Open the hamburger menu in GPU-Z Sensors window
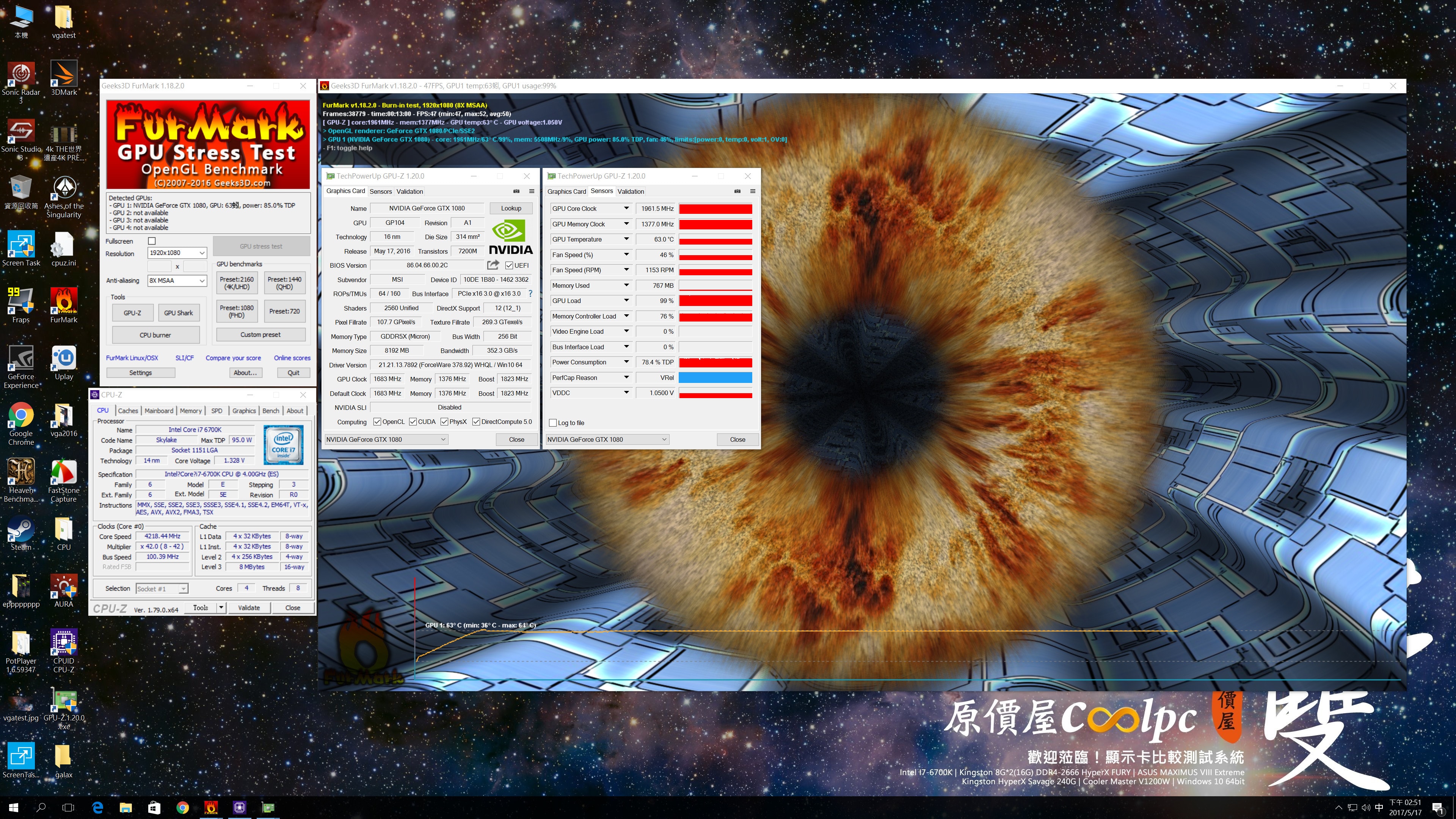 (752, 191)
